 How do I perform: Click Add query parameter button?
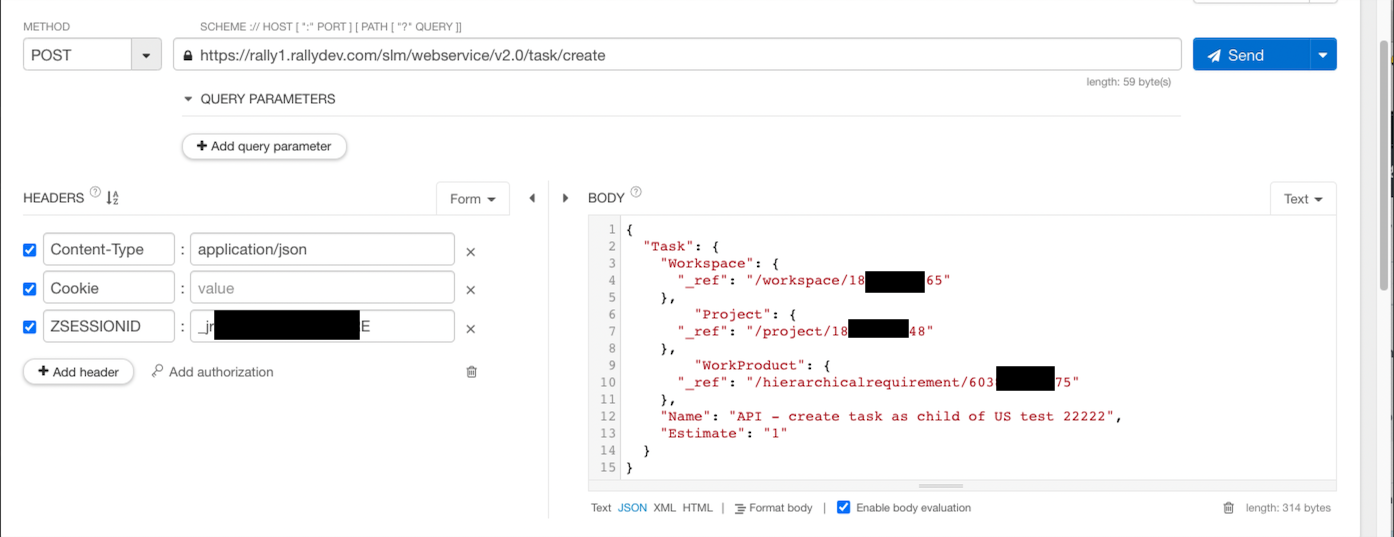pos(264,146)
